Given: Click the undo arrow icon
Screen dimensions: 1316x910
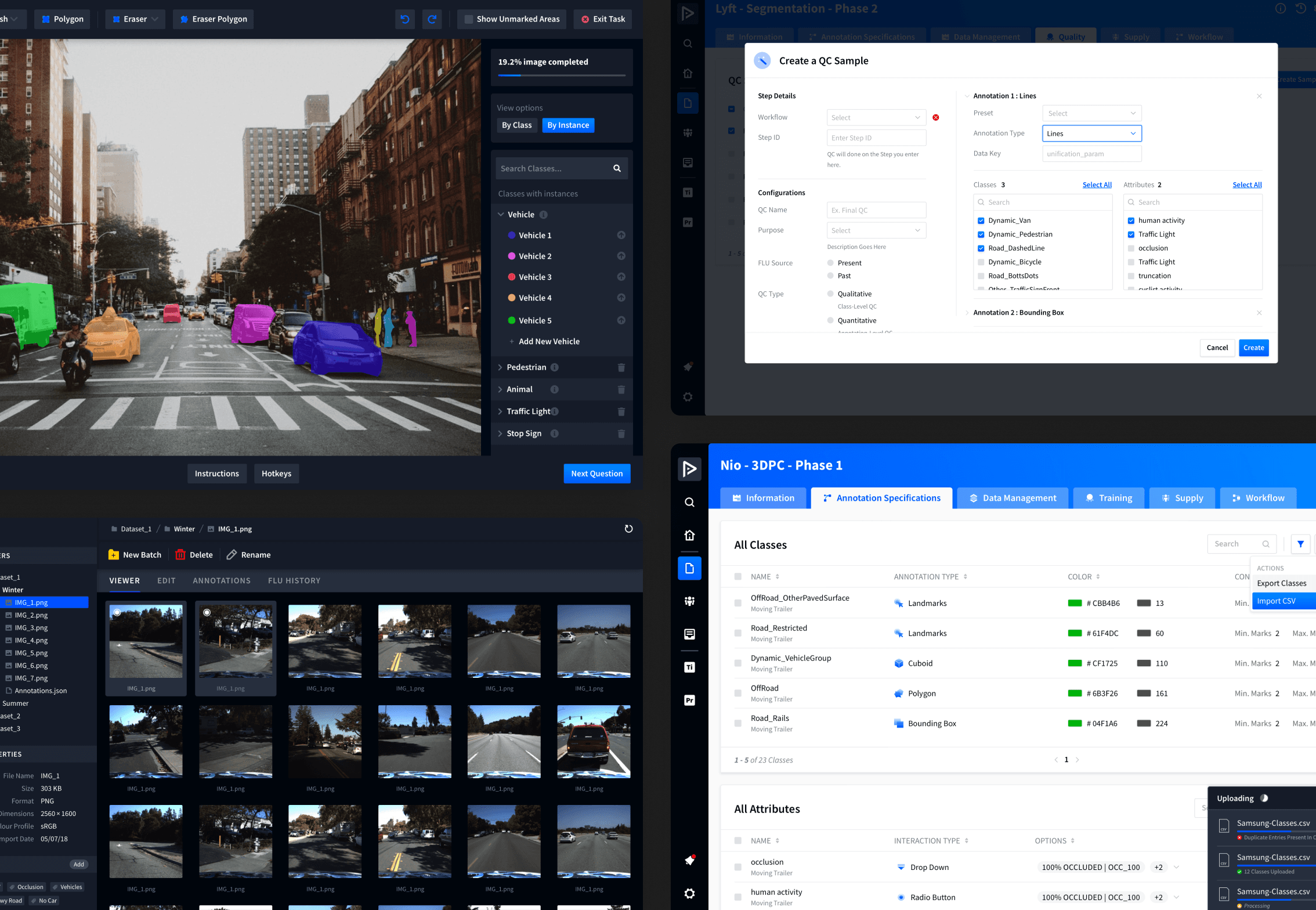Looking at the screenshot, I should pyautogui.click(x=404, y=19).
